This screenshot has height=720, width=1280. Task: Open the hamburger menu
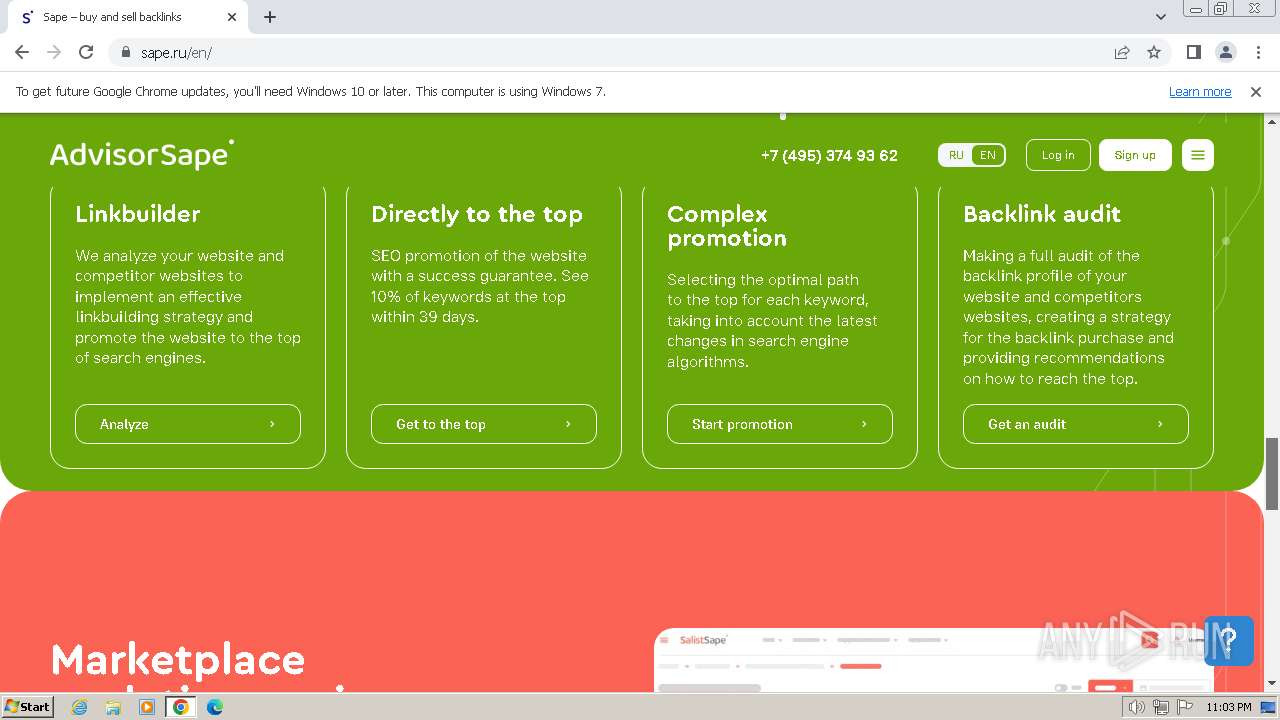(x=1198, y=155)
